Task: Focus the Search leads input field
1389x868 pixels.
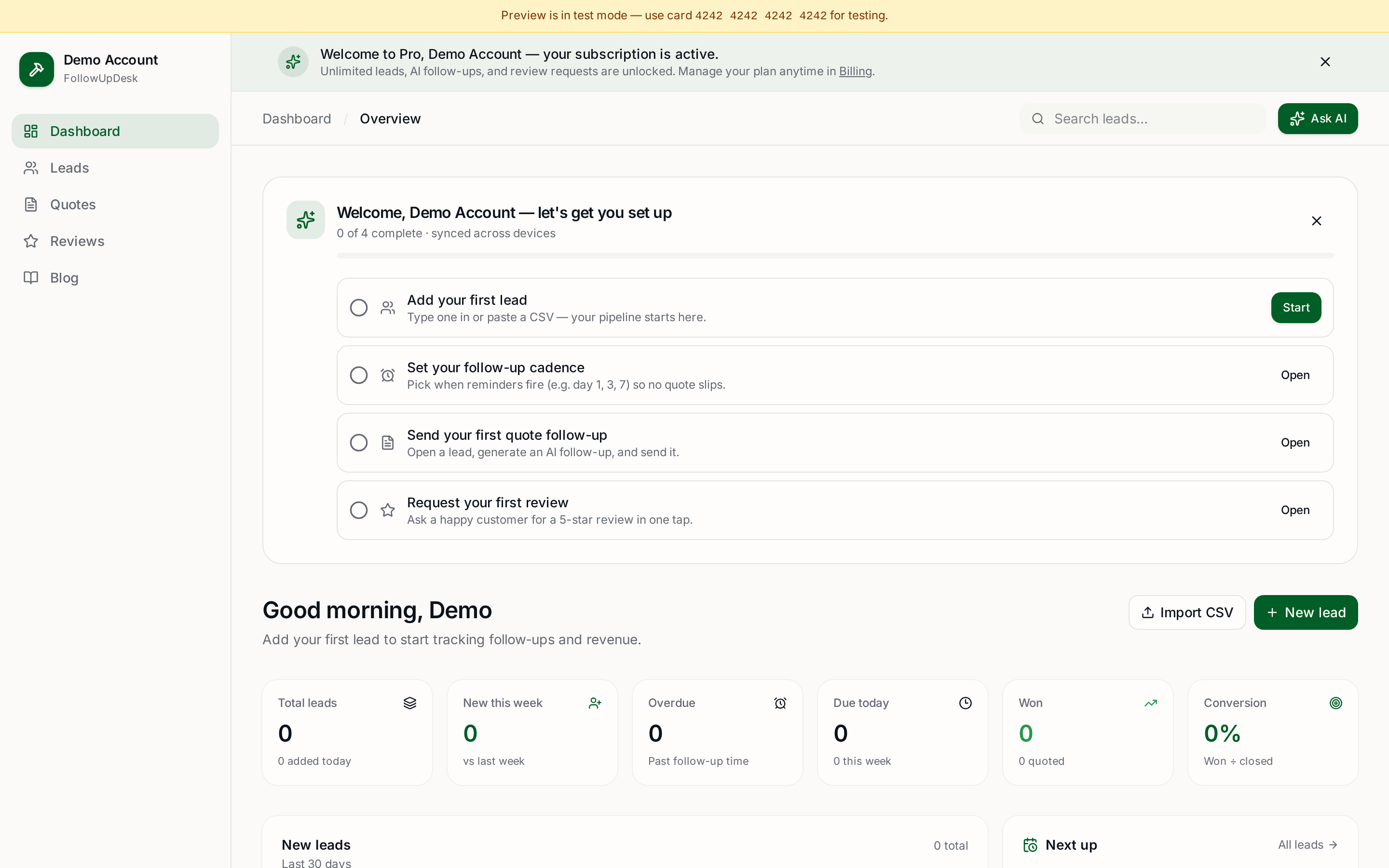Action: click(1143, 119)
